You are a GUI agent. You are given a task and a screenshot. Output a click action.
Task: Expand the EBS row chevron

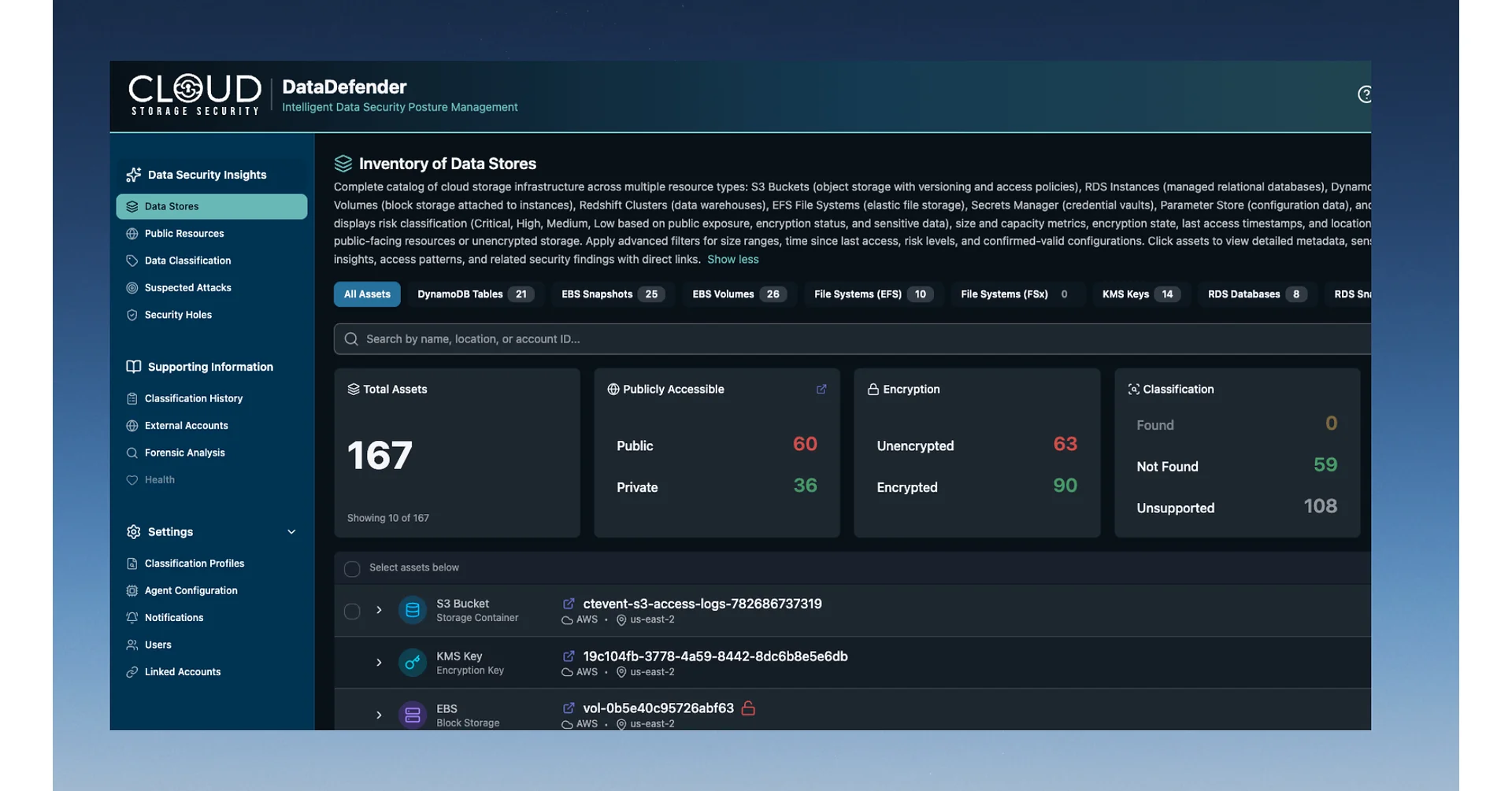(379, 715)
